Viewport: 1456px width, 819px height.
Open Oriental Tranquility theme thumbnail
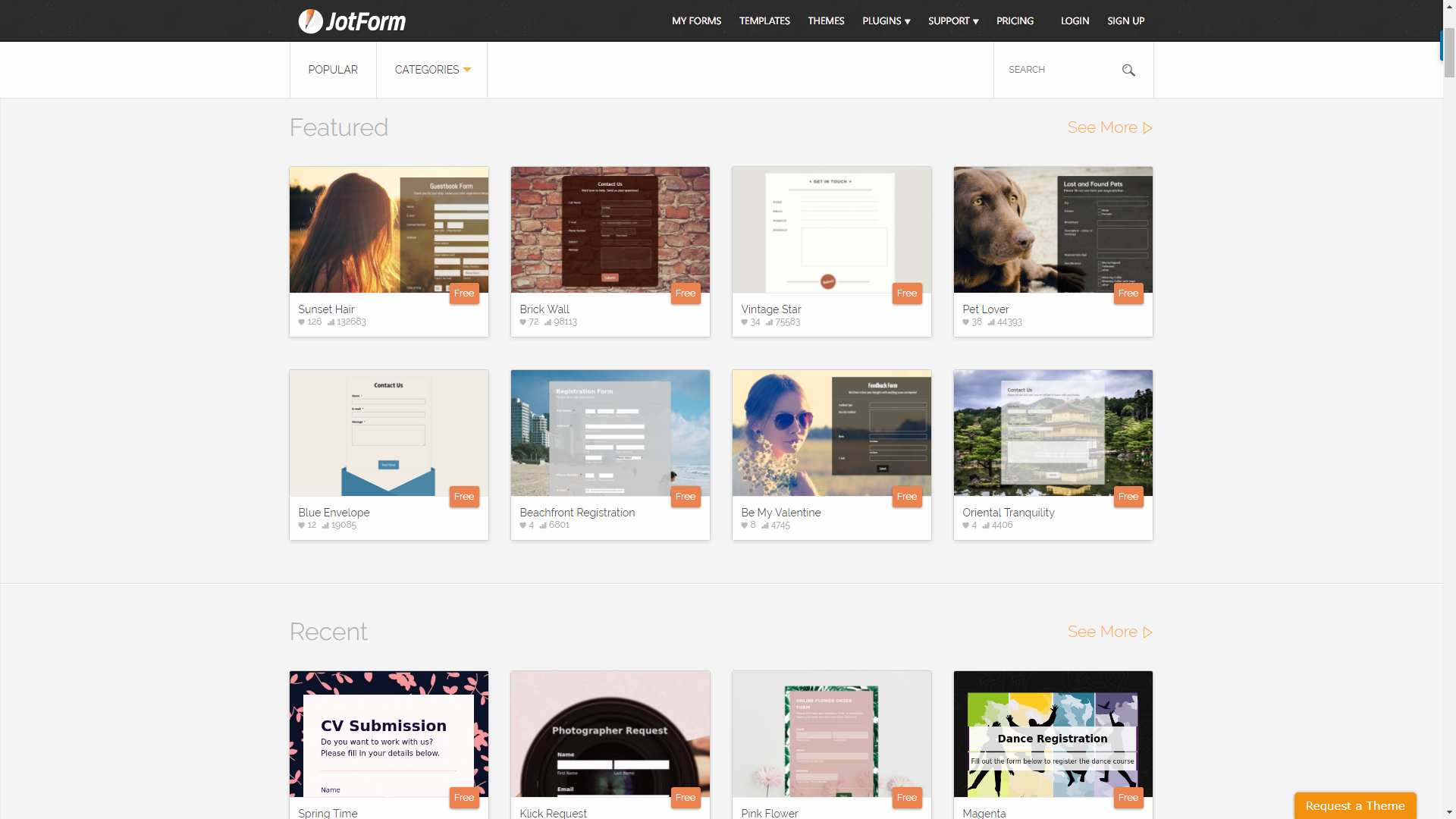[x=1053, y=433]
